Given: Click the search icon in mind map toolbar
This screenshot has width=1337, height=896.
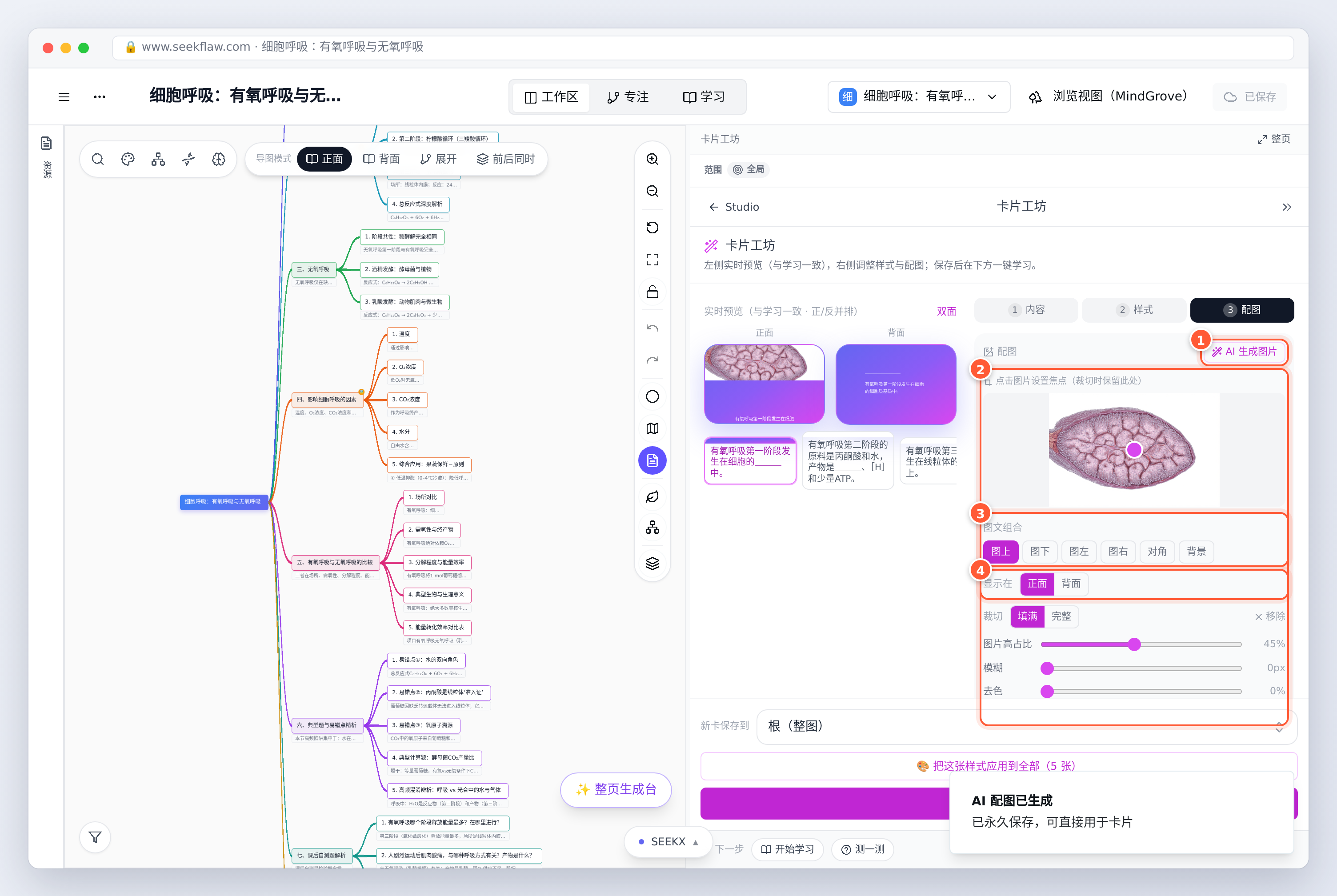Looking at the screenshot, I should pos(98,159).
